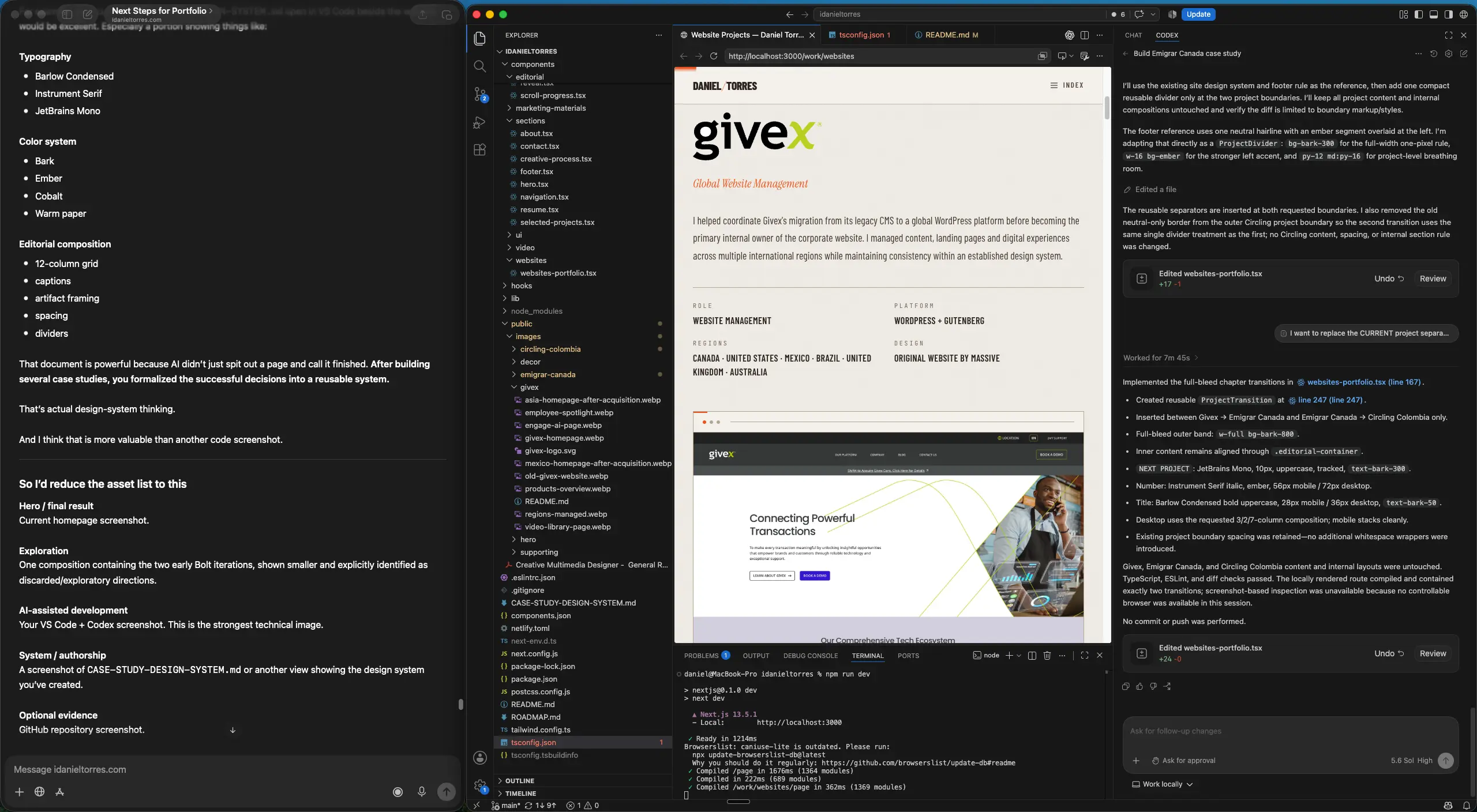Viewport: 1477px width, 812px height.
Task: Switch to OUTPUT panel tab
Action: click(756, 656)
